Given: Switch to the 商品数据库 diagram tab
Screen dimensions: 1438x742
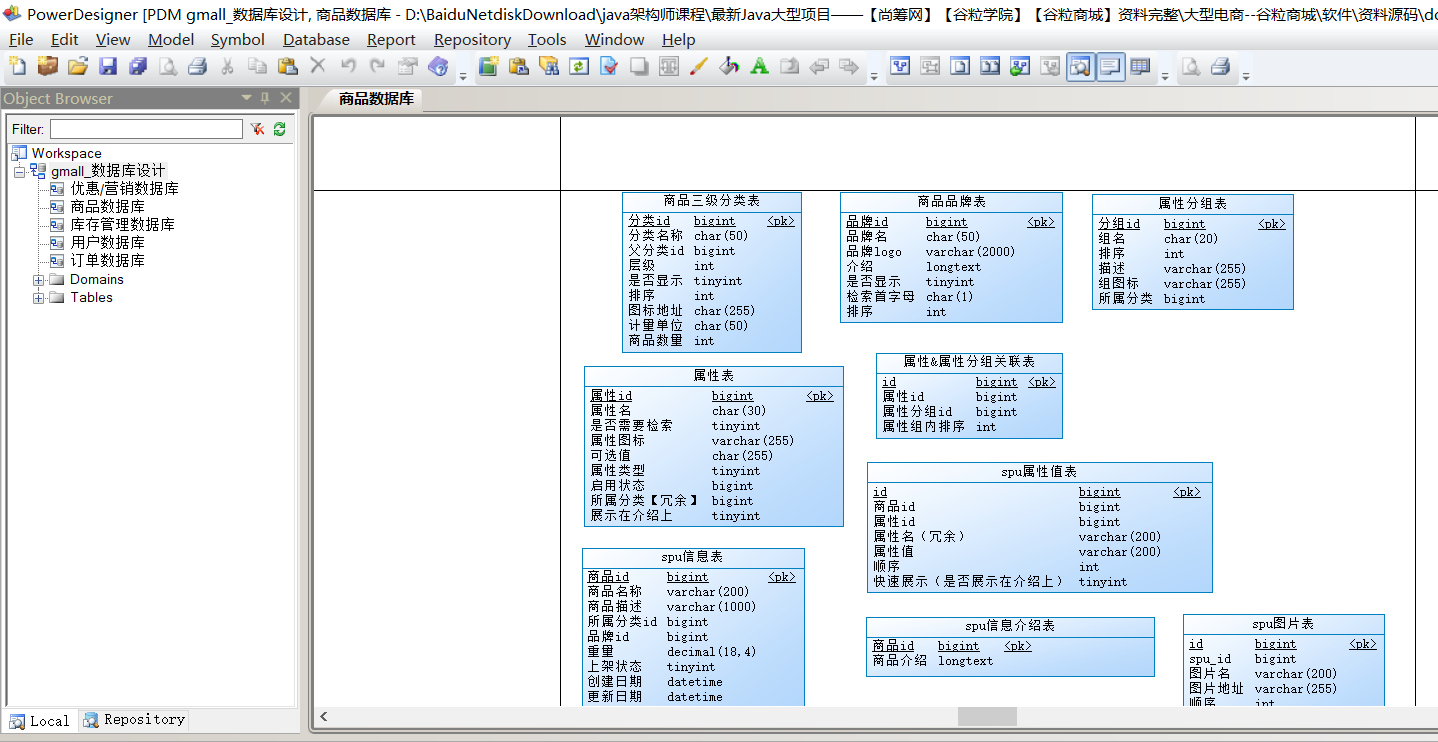Looking at the screenshot, I should (375, 99).
